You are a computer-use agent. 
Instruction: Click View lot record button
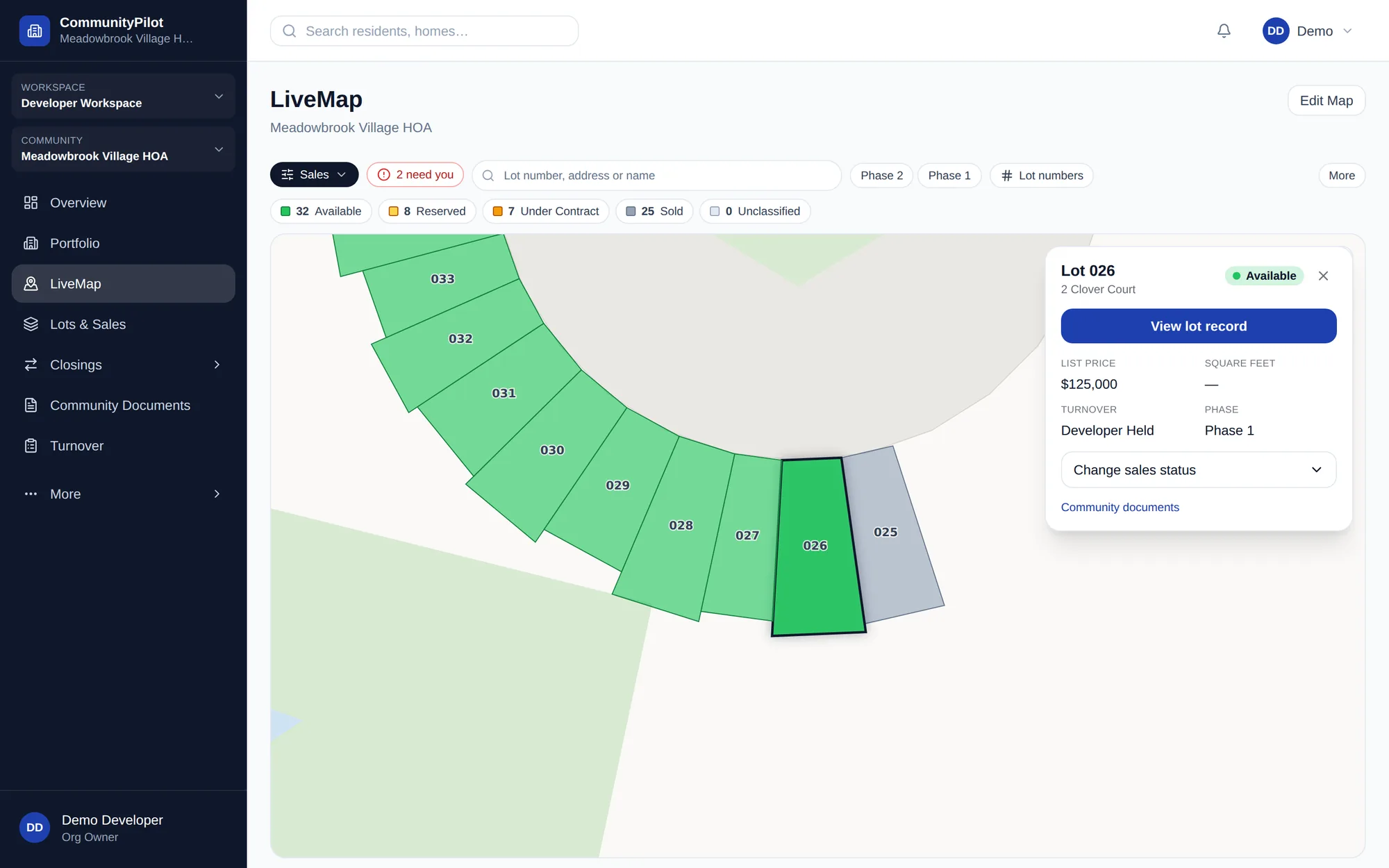pyautogui.click(x=1198, y=326)
